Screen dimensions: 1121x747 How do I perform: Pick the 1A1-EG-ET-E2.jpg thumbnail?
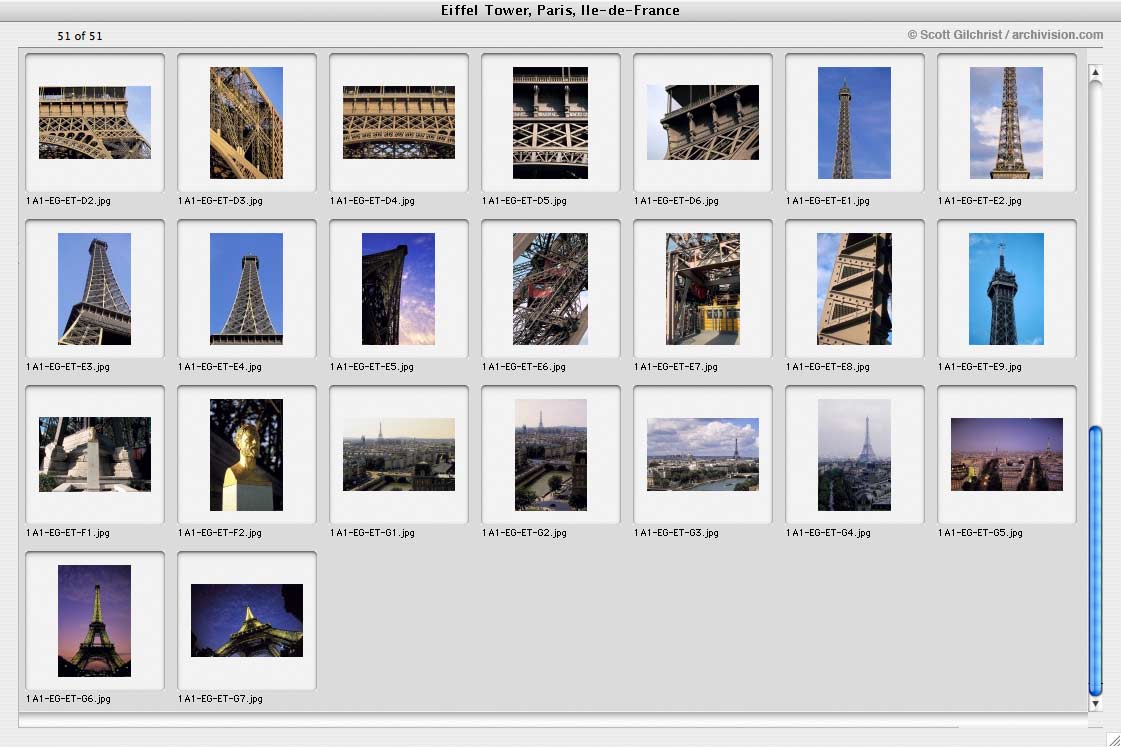(1006, 123)
